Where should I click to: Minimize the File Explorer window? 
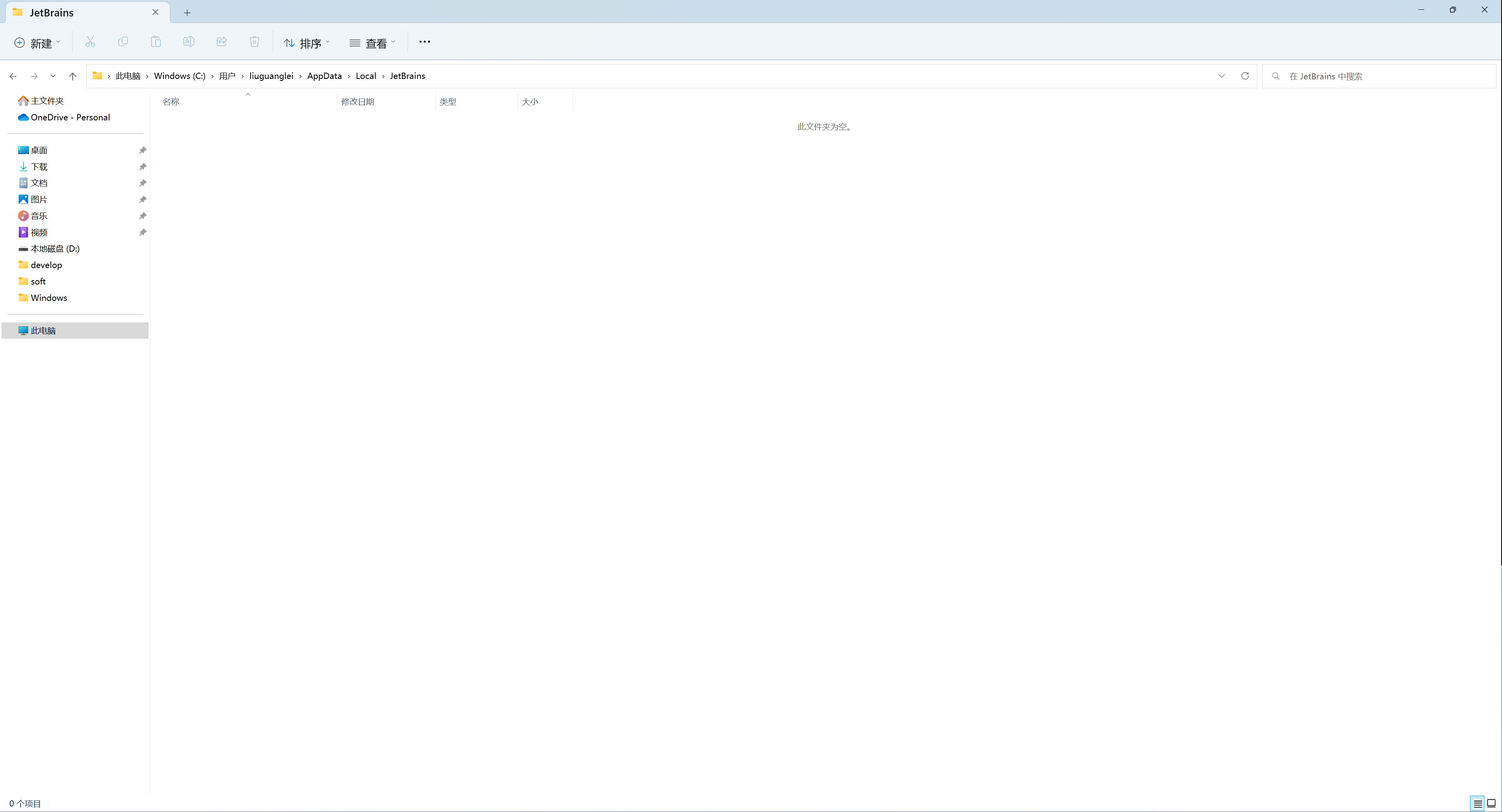click(1421, 10)
